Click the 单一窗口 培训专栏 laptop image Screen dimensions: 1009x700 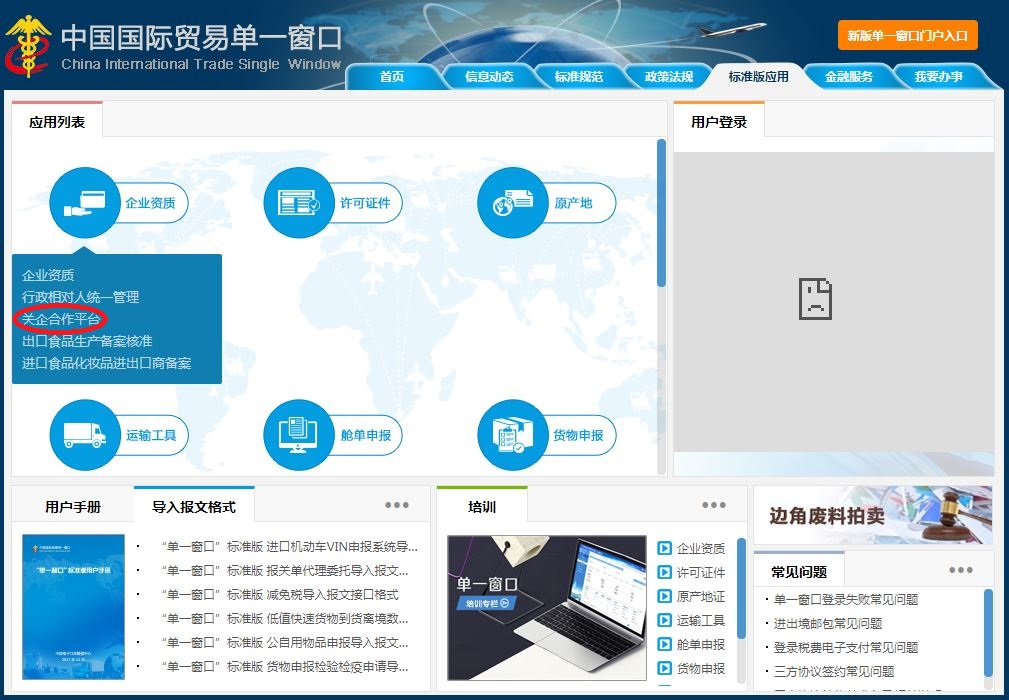tap(547, 607)
